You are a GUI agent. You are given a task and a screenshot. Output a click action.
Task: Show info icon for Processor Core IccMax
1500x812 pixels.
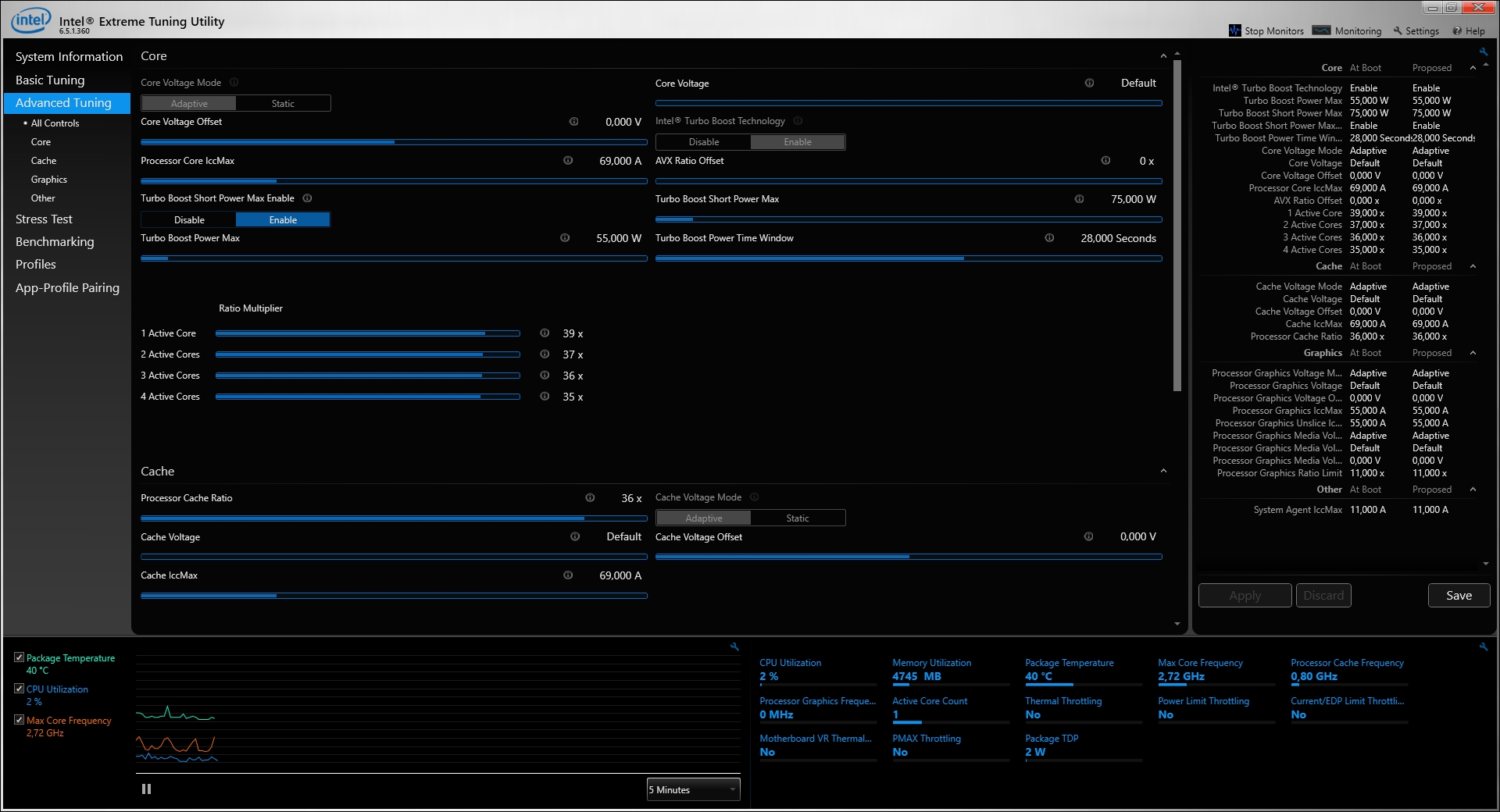tap(568, 161)
